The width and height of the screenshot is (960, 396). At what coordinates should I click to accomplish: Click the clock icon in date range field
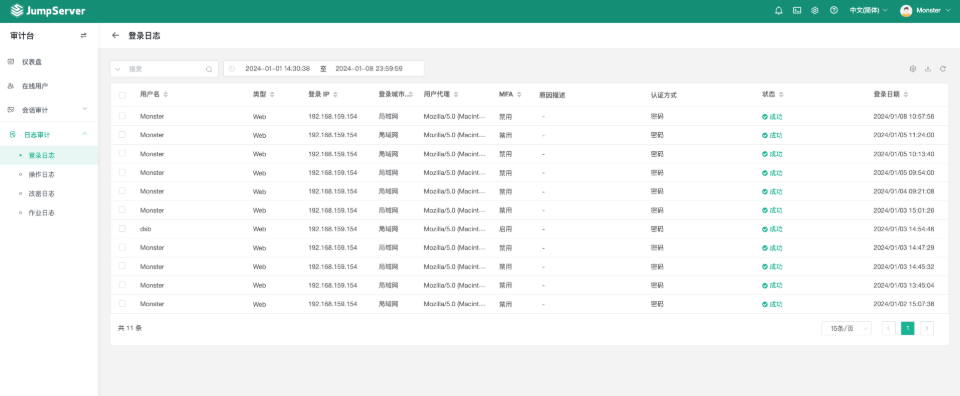(231, 69)
